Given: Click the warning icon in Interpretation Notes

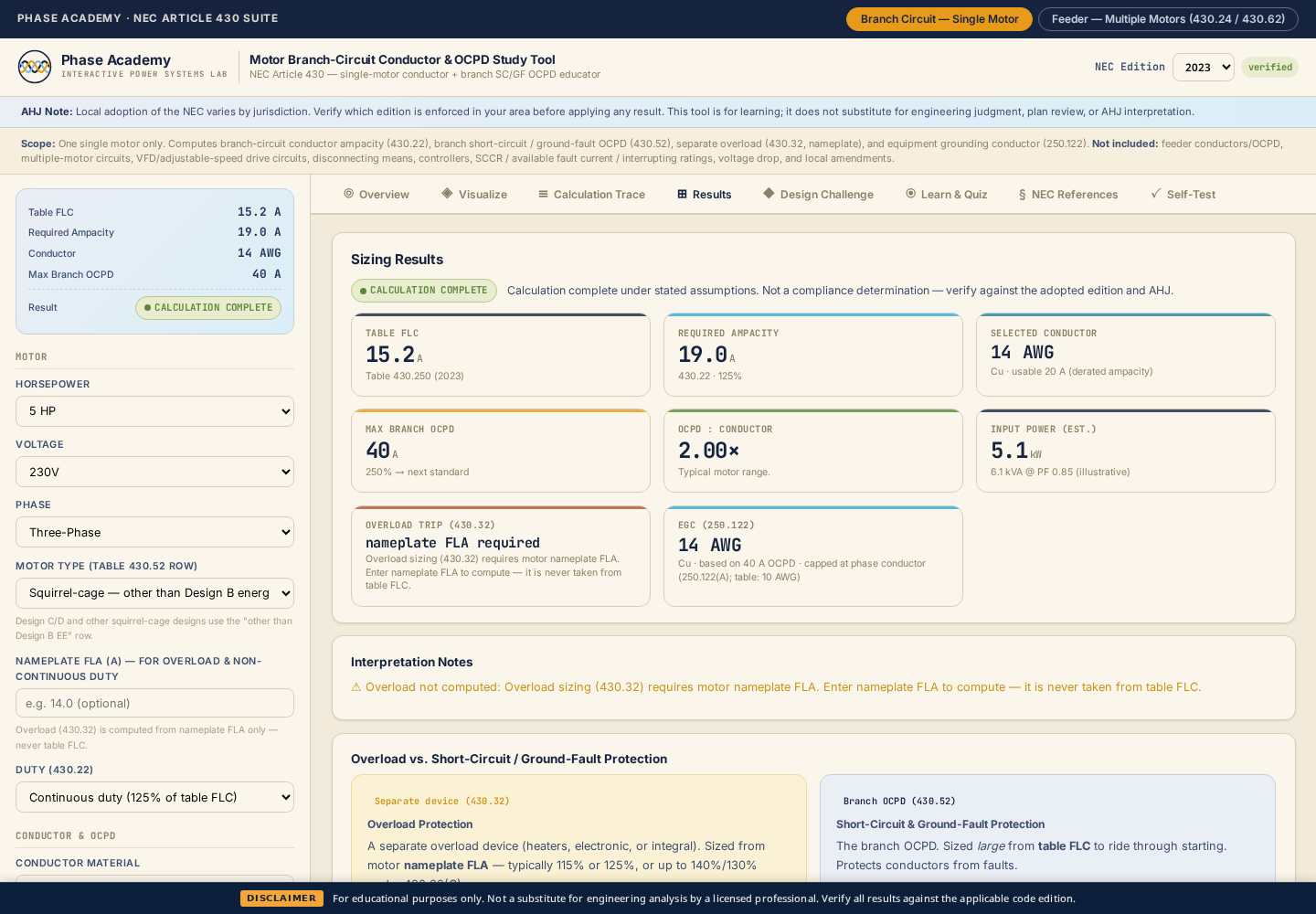Looking at the screenshot, I should pyautogui.click(x=356, y=687).
